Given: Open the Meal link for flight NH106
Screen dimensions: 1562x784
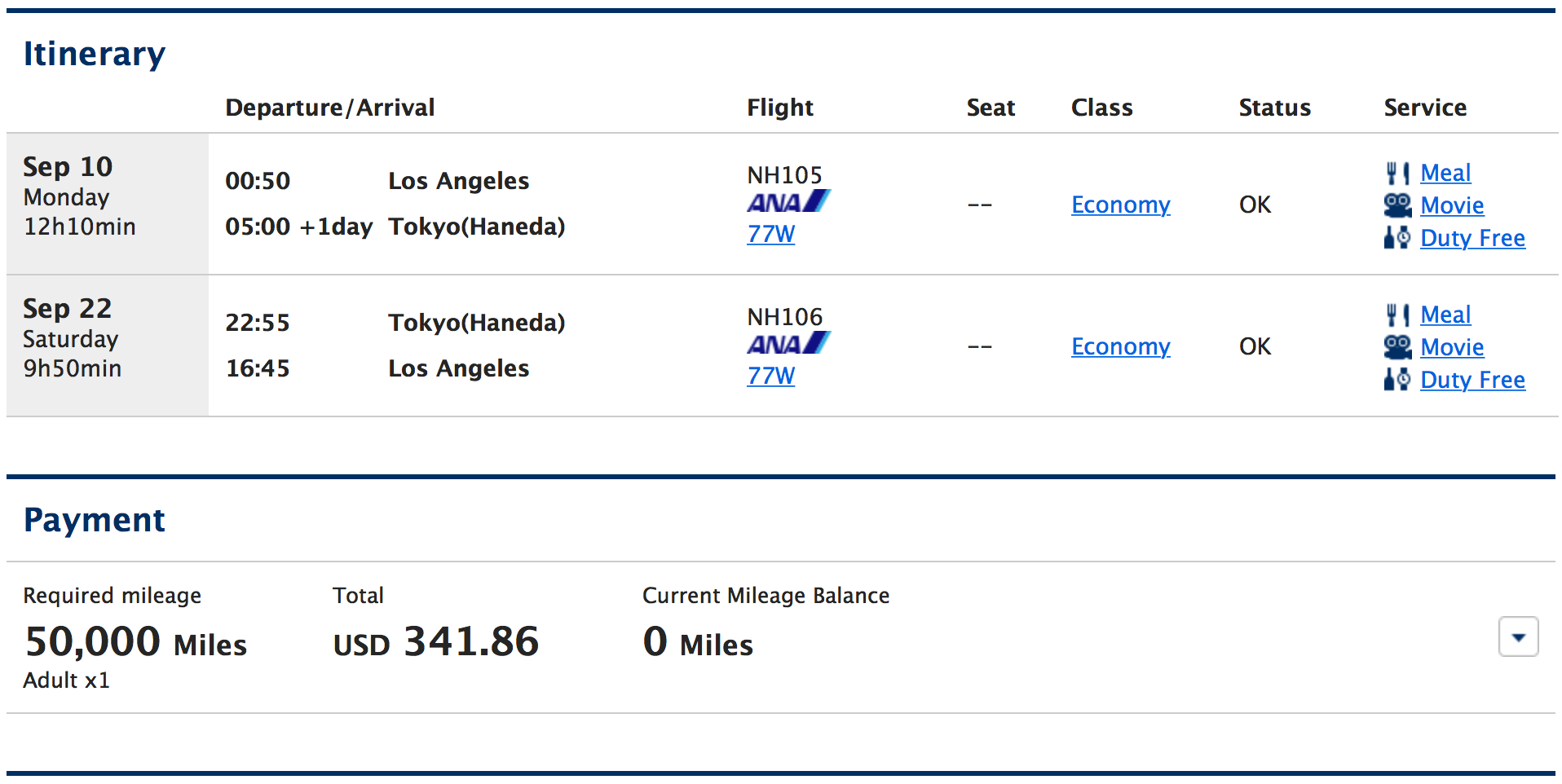Looking at the screenshot, I should (1445, 315).
